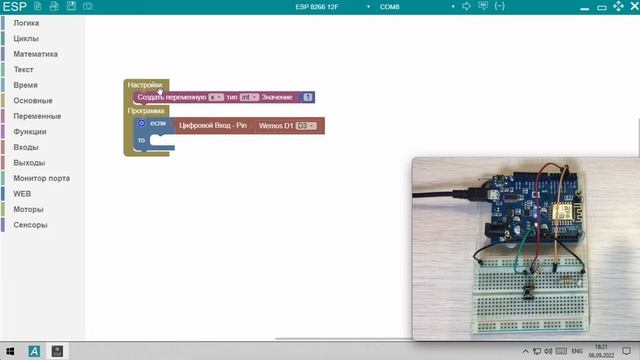Viewport: 640px width, 360px height.
Task: Select the Настройки block header
Action: pyautogui.click(x=144, y=84)
